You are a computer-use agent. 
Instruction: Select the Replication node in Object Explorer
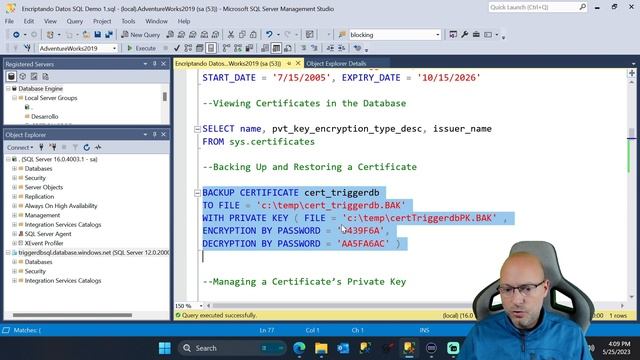[x=39, y=197]
